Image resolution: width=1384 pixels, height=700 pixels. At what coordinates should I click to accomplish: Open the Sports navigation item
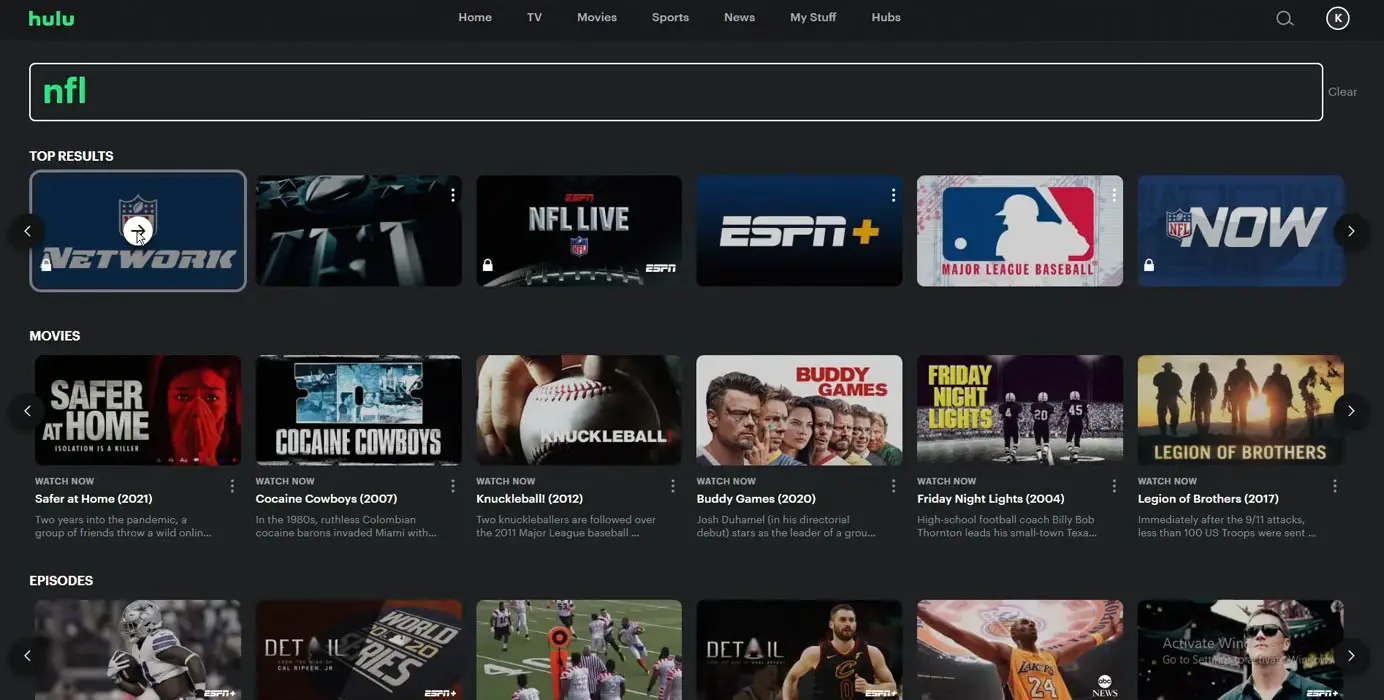tap(670, 18)
